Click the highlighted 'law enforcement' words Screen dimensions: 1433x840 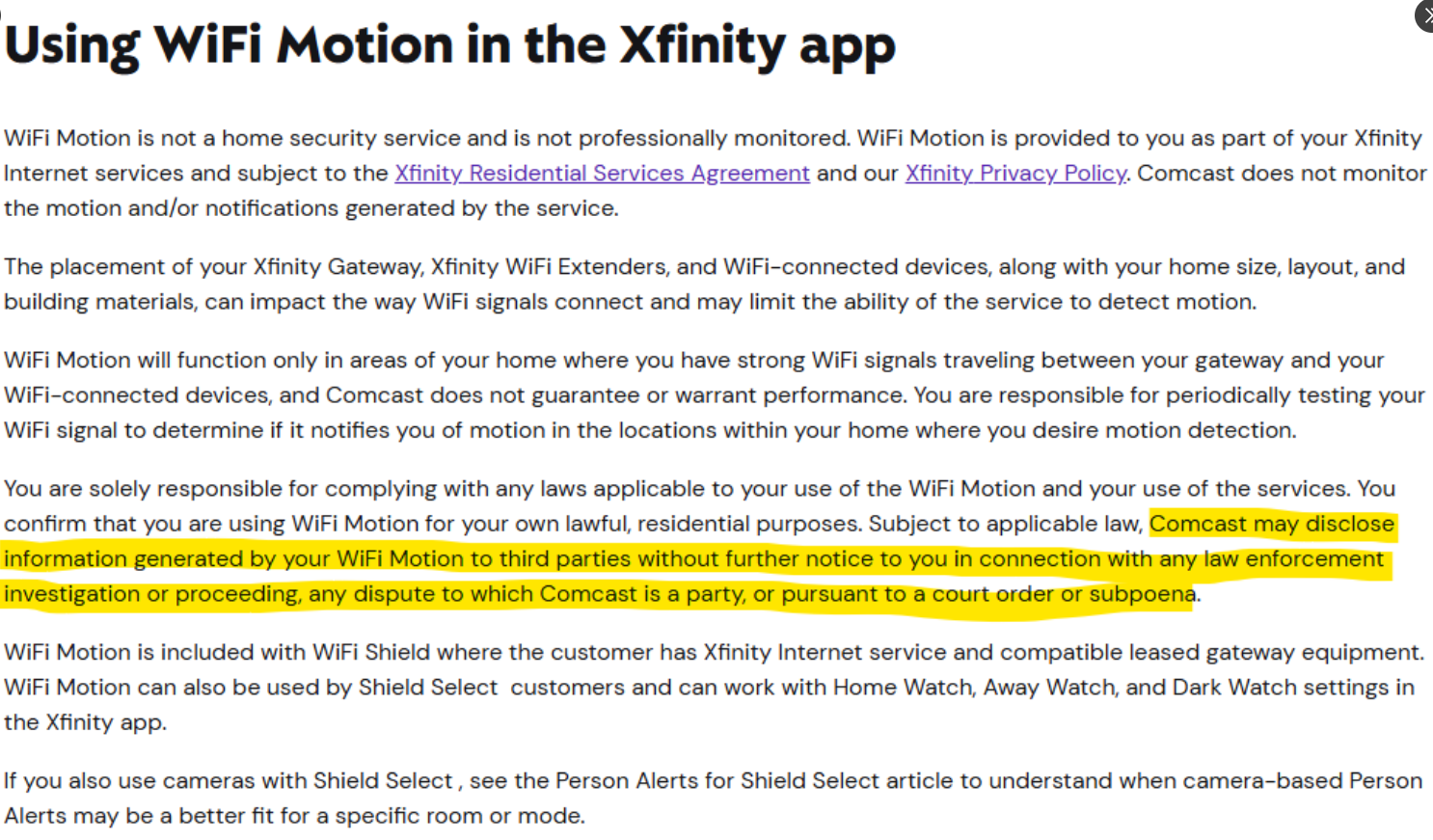1293,559
